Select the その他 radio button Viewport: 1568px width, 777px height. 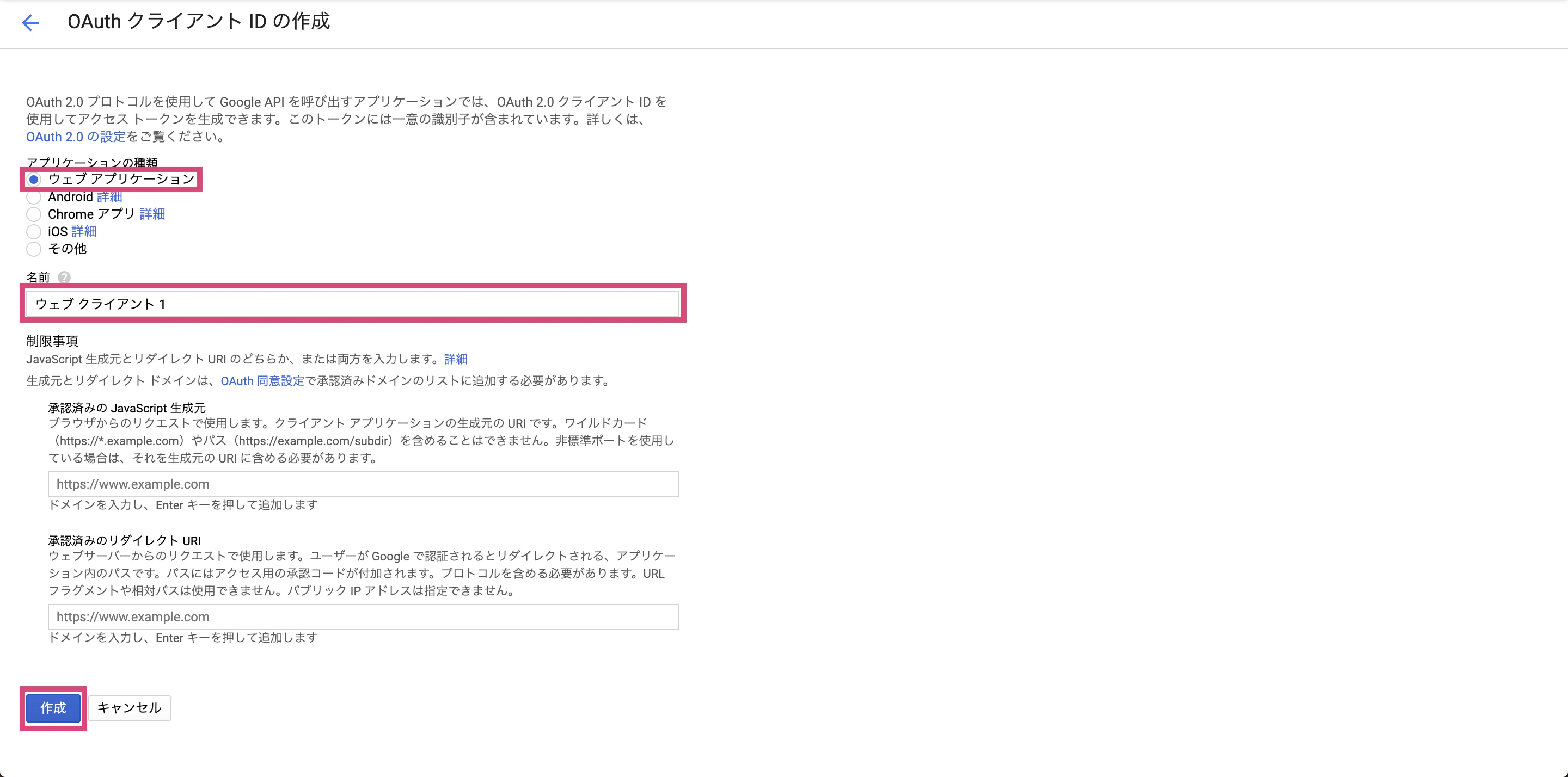[34, 249]
